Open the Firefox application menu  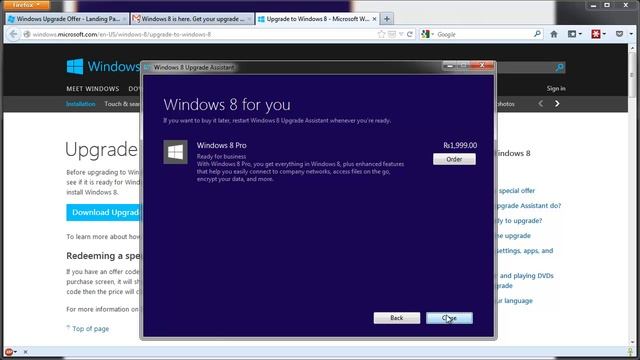click(26, 5)
